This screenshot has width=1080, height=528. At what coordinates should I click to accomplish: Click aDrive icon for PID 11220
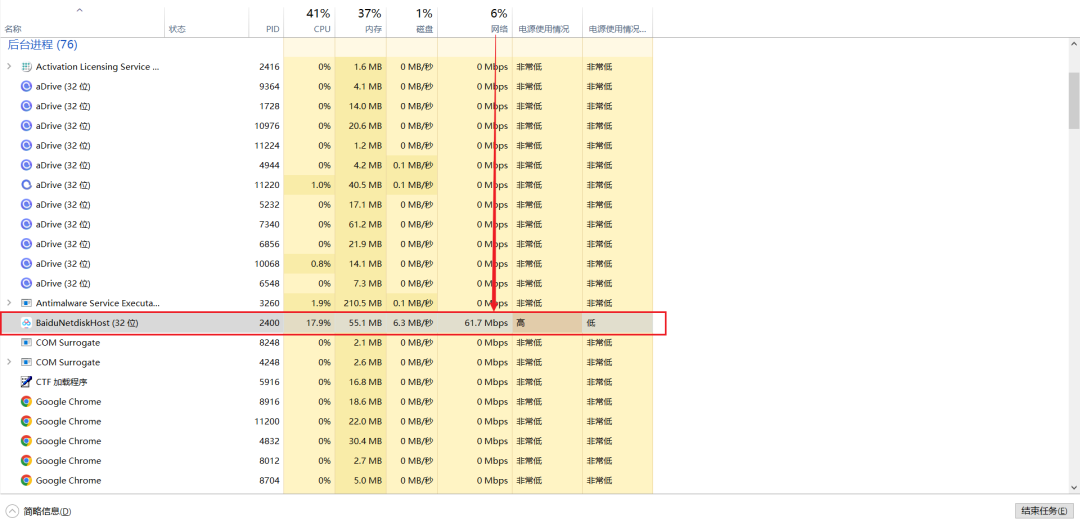[x=27, y=185]
